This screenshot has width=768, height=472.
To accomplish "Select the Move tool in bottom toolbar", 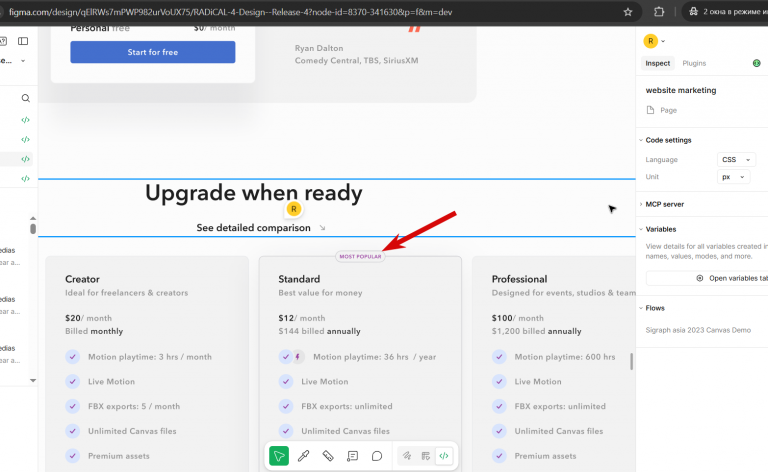I will point(279,456).
